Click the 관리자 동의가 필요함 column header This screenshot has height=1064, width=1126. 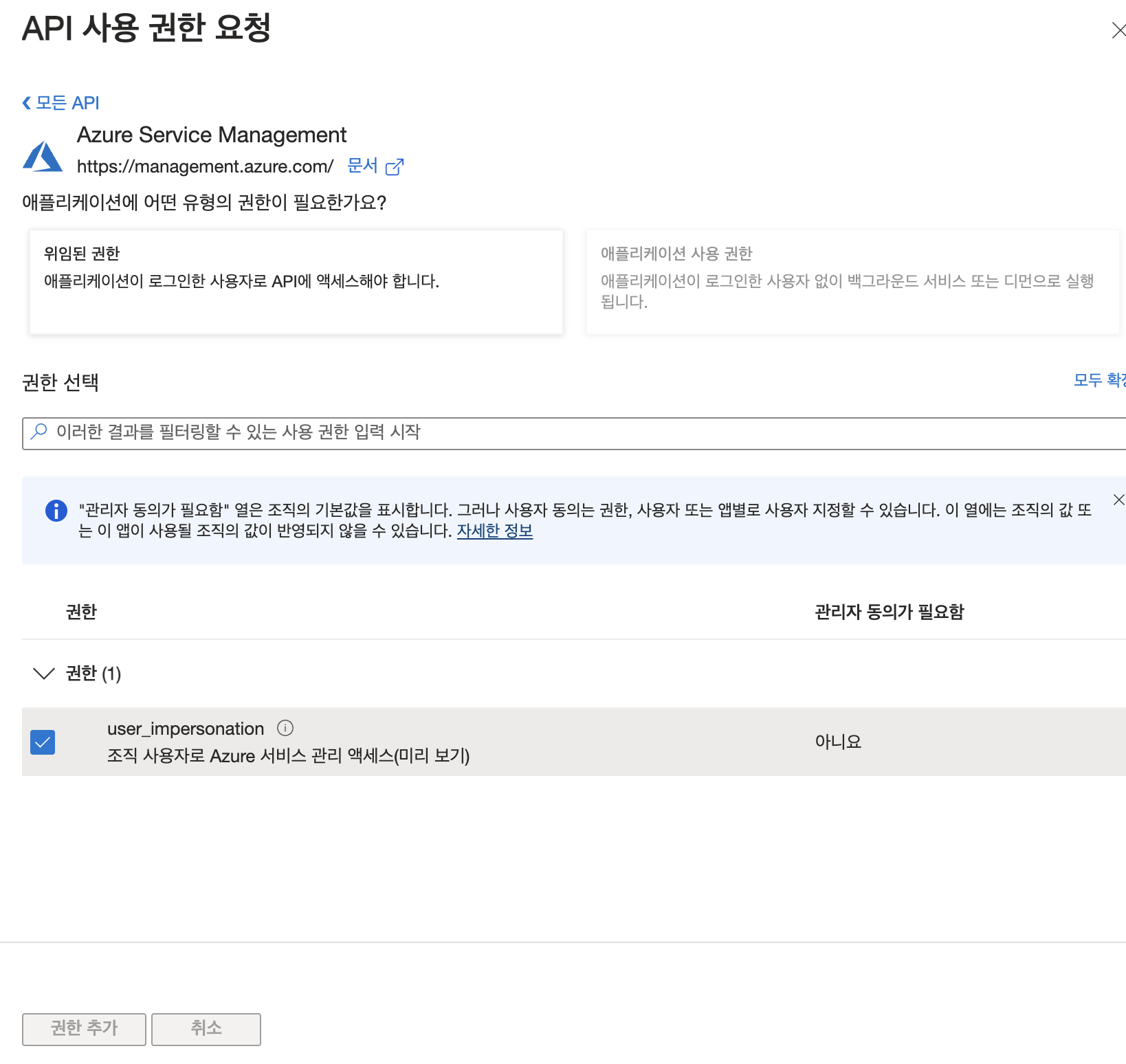[890, 612]
